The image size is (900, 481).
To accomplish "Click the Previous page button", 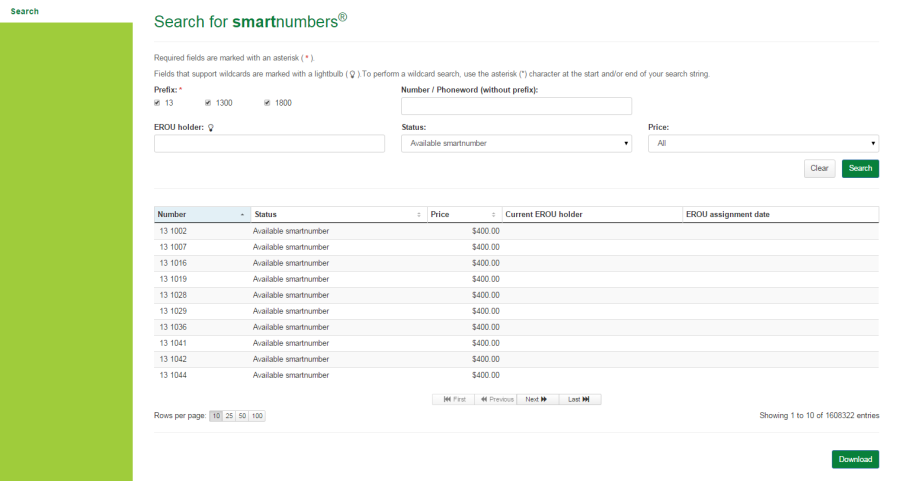I will tap(496, 399).
